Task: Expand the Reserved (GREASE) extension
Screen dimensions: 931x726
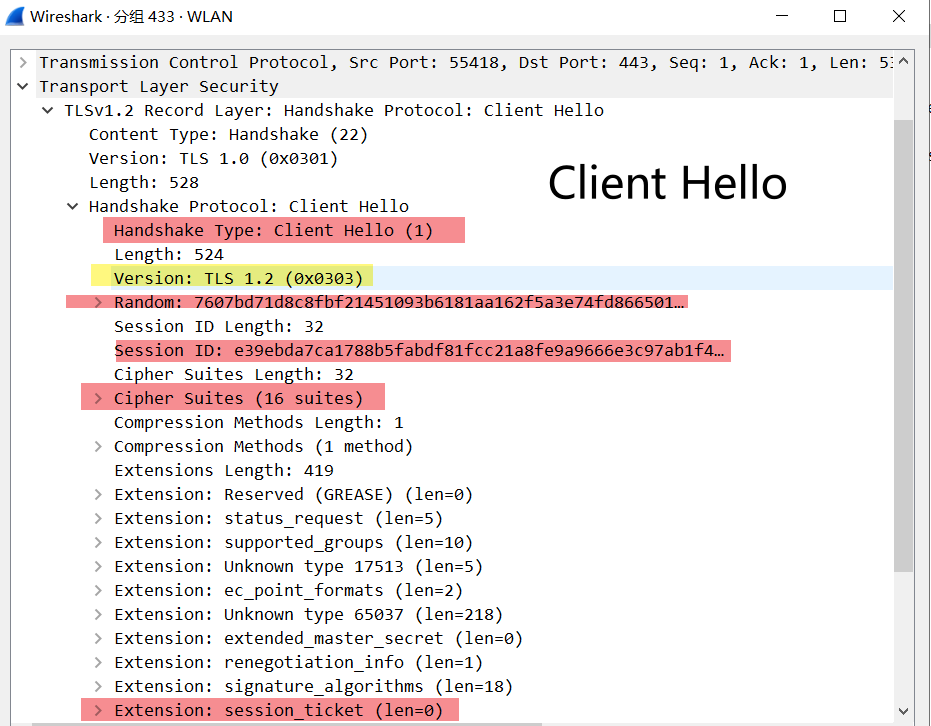Action: [98, 495]
